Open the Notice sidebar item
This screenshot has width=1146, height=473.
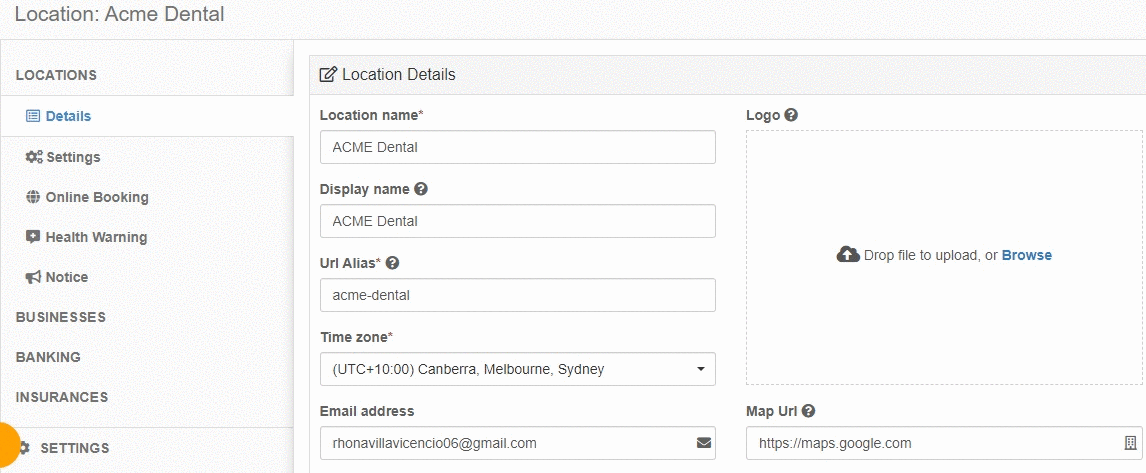click(x=57, y=277)
